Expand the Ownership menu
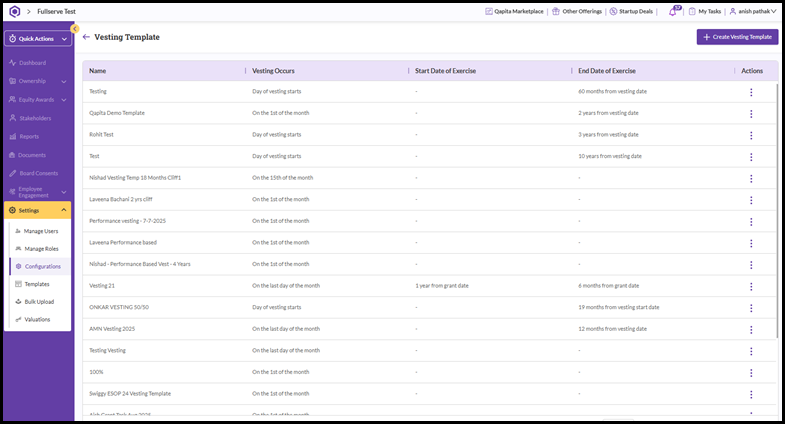The image size is (785, 424). pos(38,81)
